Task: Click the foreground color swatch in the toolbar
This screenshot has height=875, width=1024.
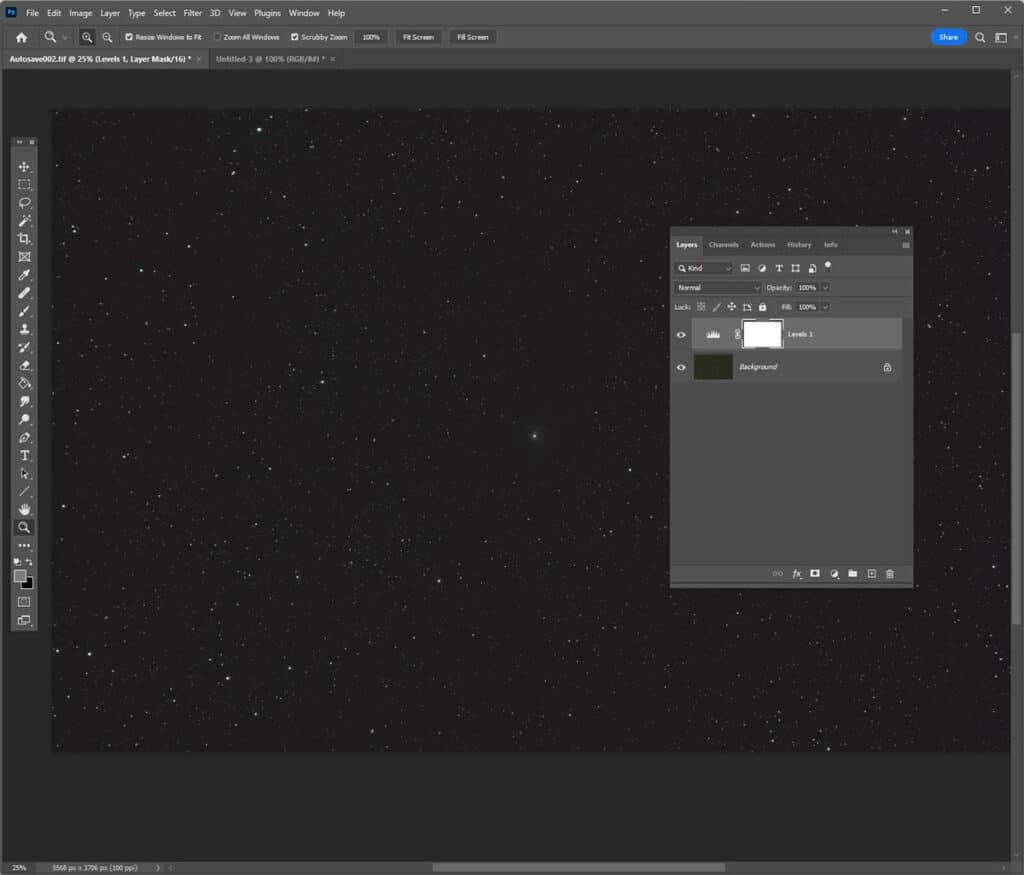Action: (x=18, y=578)
